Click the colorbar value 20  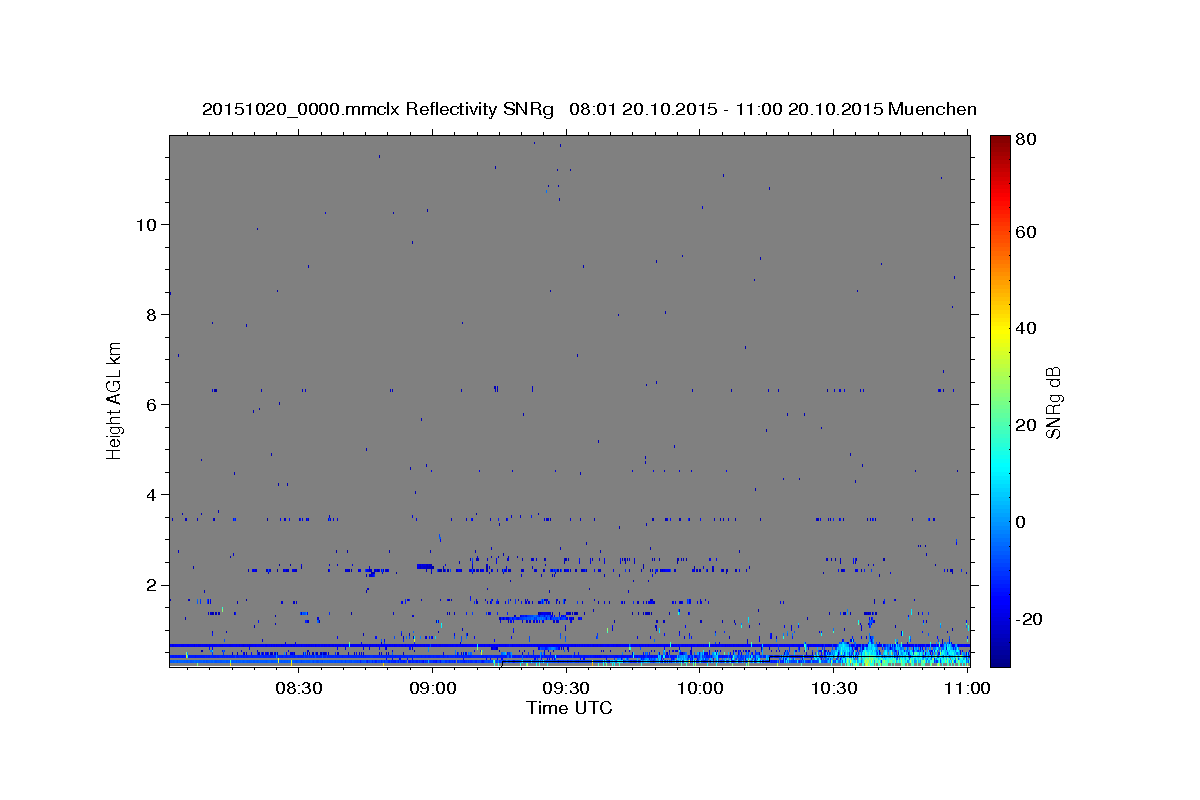click(x=1025, y=425)
